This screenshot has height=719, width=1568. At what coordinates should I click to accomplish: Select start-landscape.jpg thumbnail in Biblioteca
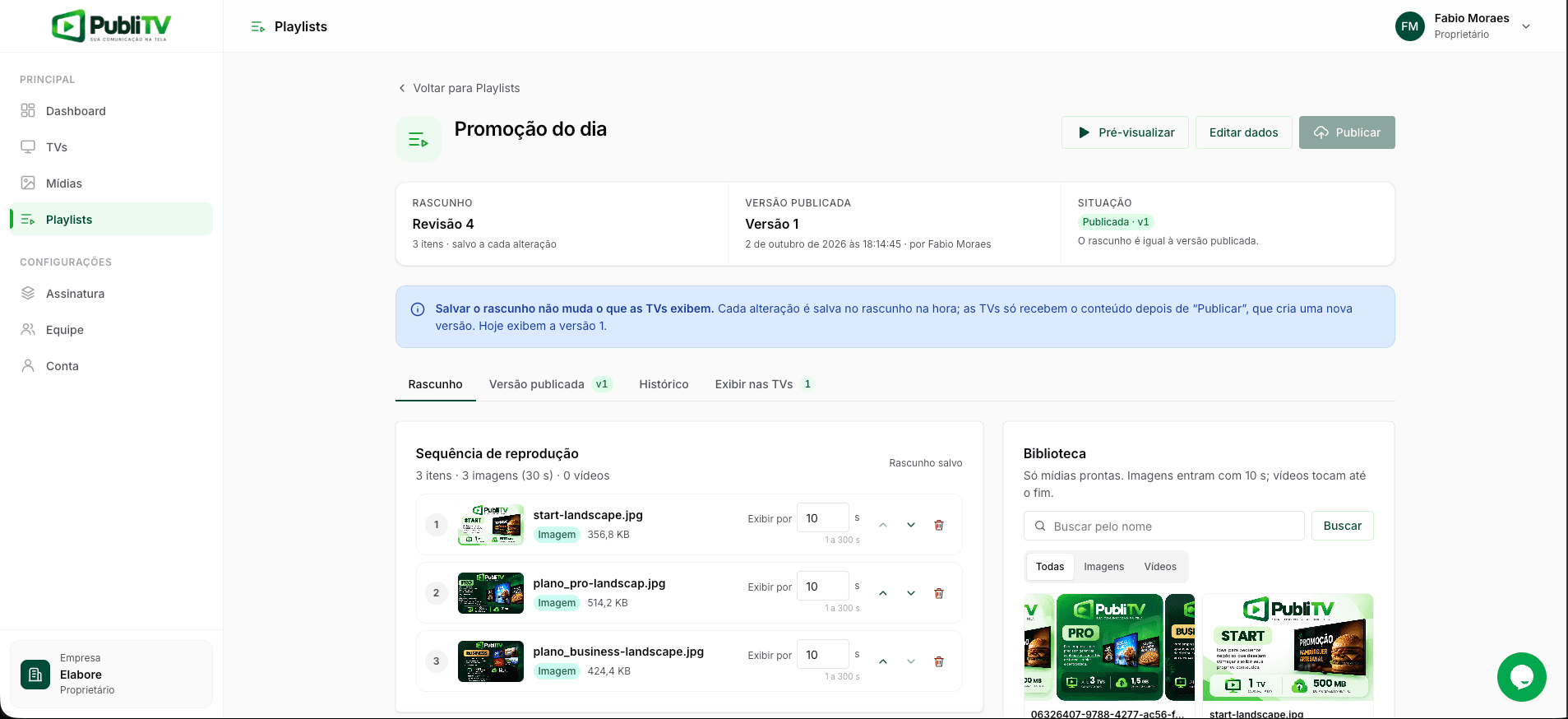pyautogui.click(x=1288, y=647)
